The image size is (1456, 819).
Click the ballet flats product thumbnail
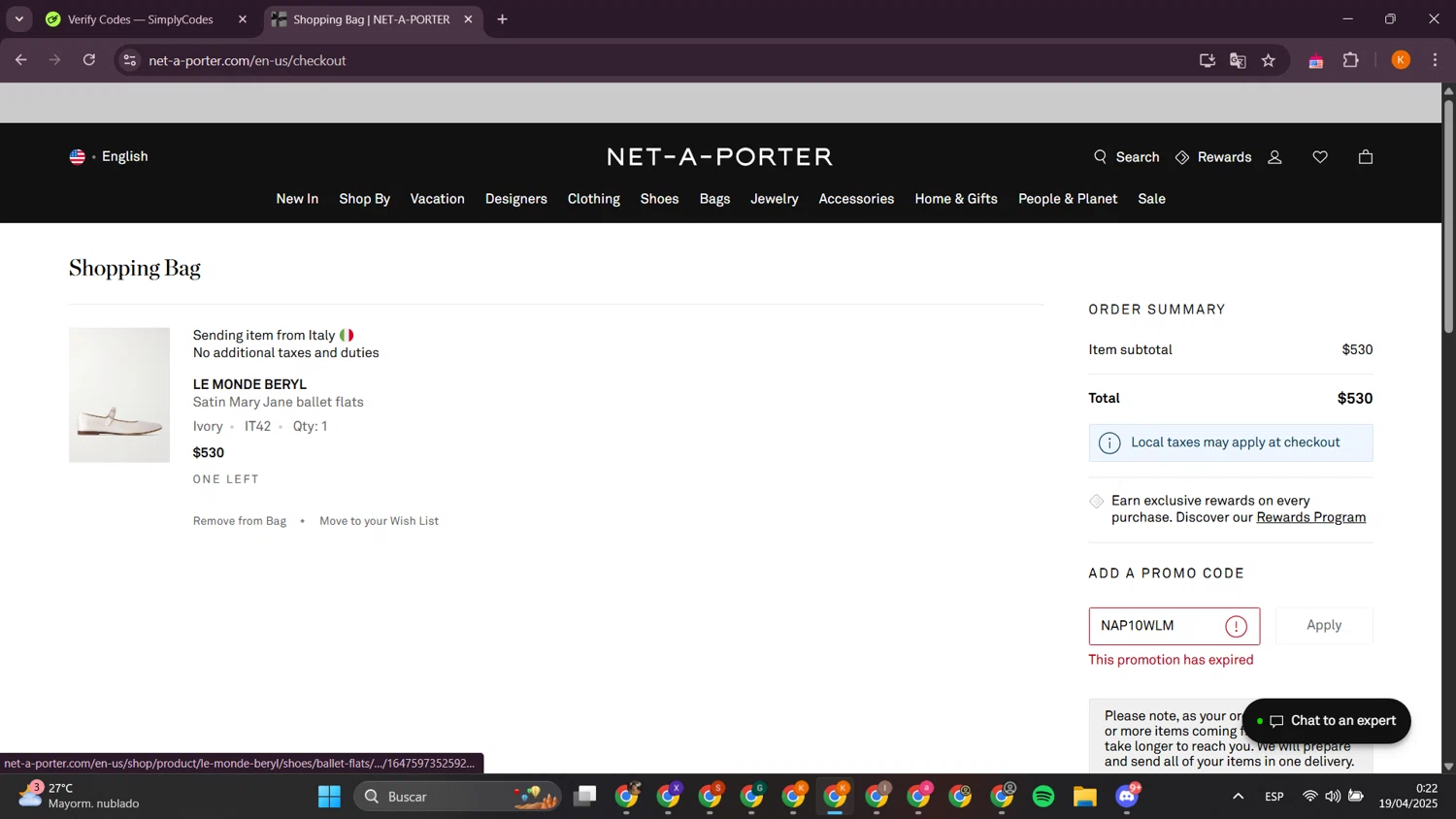[119, 395]
